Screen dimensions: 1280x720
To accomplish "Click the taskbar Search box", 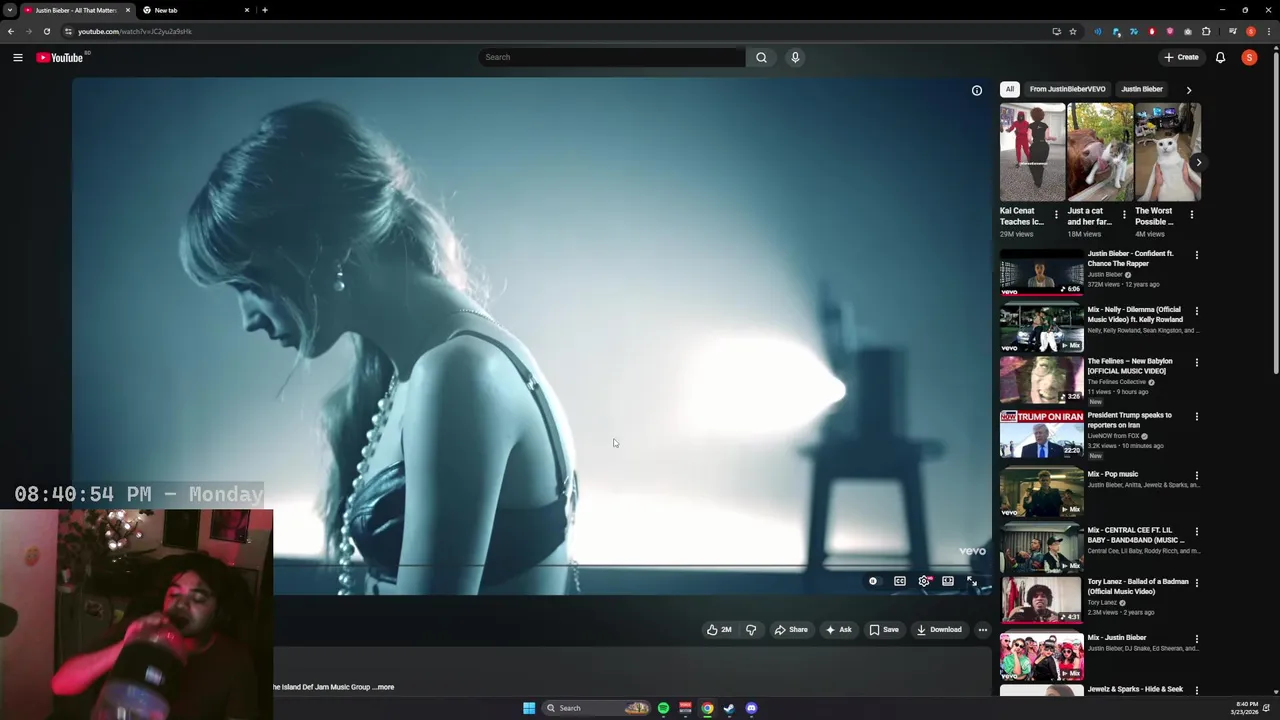I will point(596,708).
